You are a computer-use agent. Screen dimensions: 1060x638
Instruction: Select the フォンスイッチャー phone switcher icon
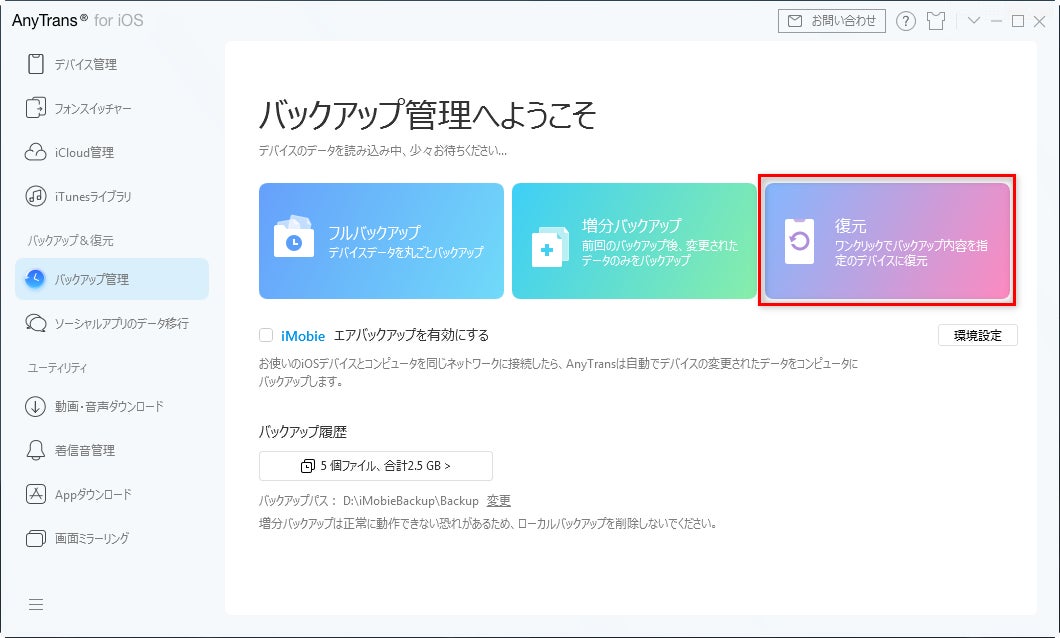pyautogui.click(x=36, y=108)
